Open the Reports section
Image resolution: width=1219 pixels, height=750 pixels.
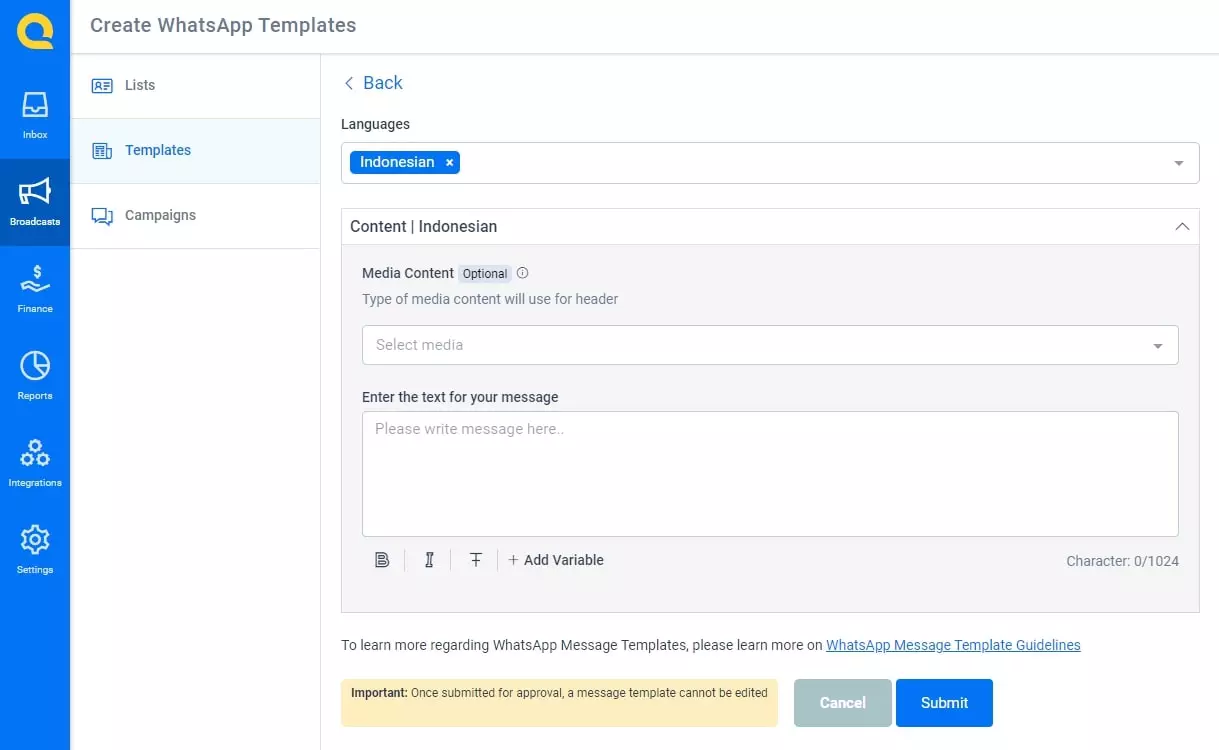pyautogui.click(x=35, y=376)
